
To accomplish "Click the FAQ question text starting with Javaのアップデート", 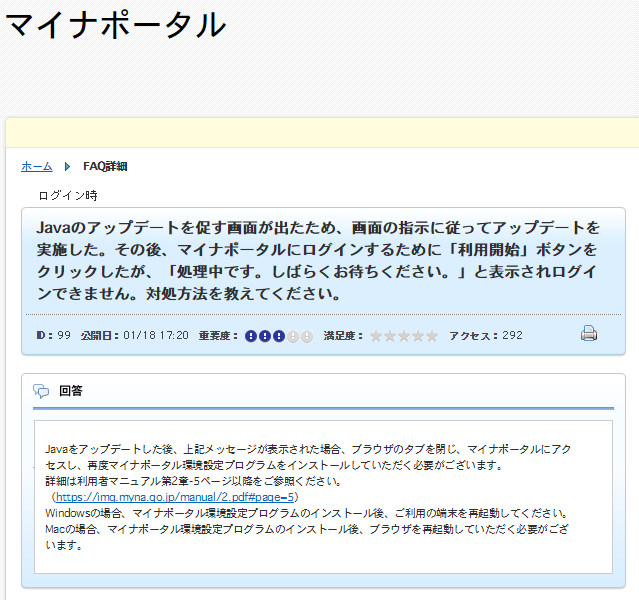I will click(x=318, y=260).
